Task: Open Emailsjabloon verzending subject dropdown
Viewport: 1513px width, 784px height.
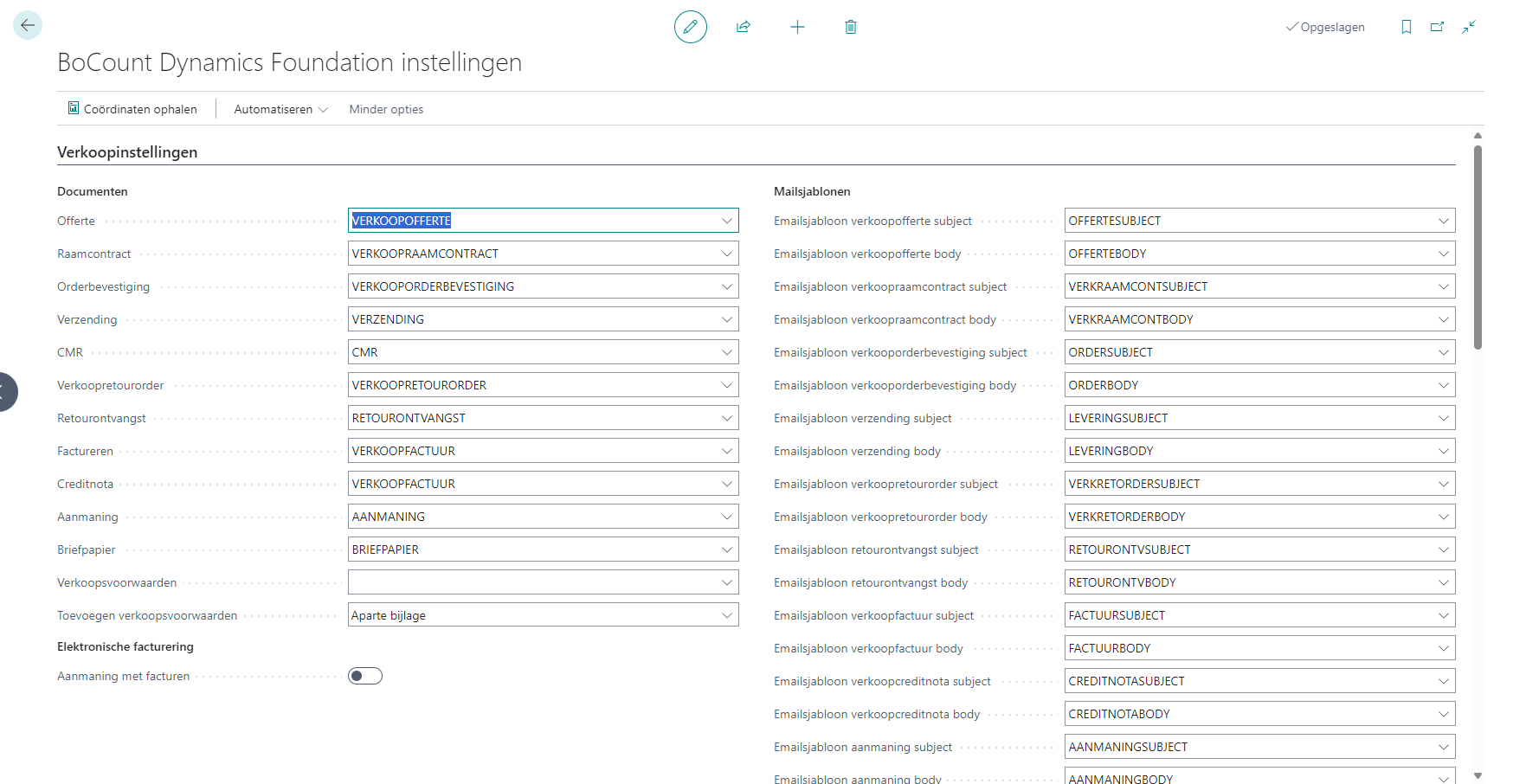Action: click(1444, 418)
